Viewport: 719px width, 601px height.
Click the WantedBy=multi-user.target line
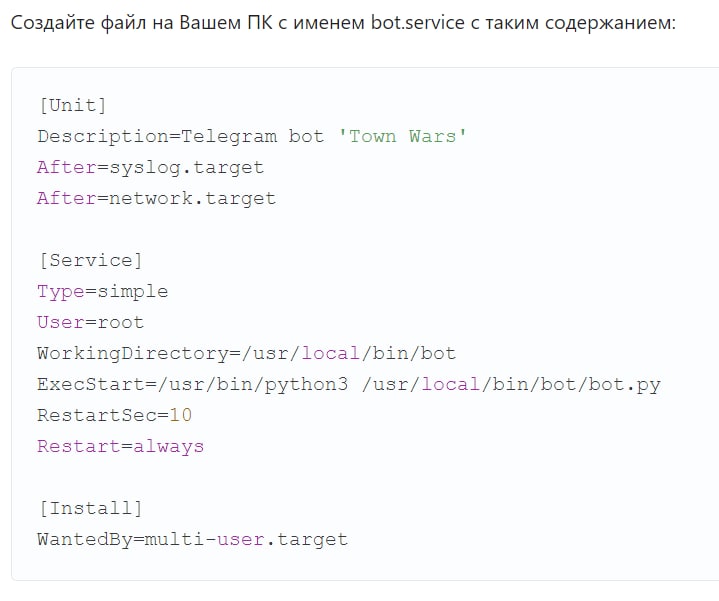point(193,539)
